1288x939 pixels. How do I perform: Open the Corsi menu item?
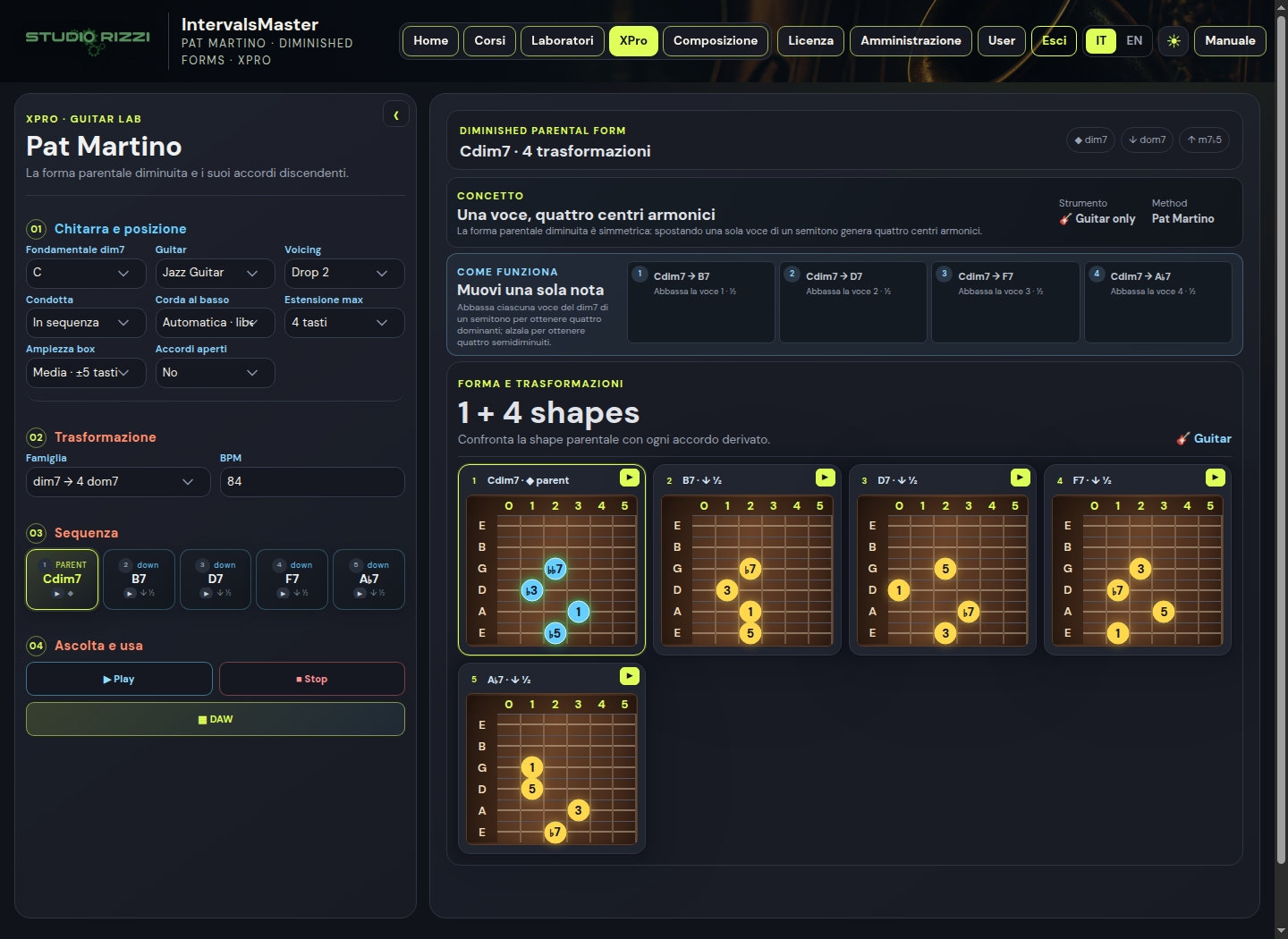pyautogui.click(x=490, y=41)
